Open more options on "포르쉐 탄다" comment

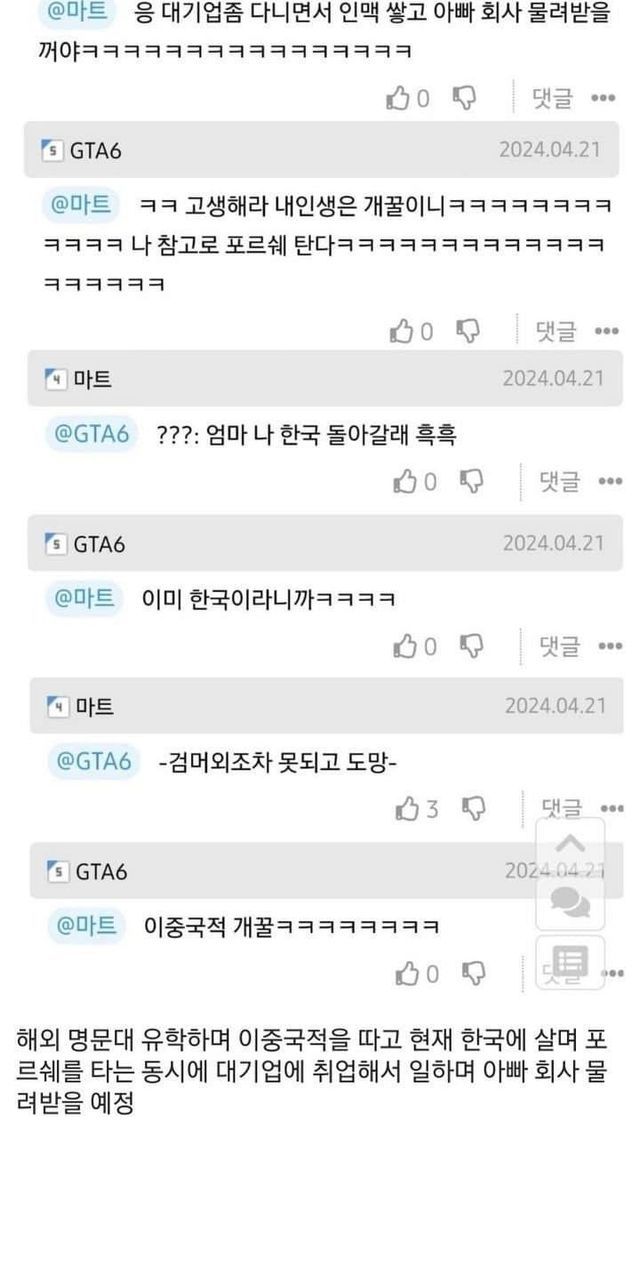(x=606, y=332)
